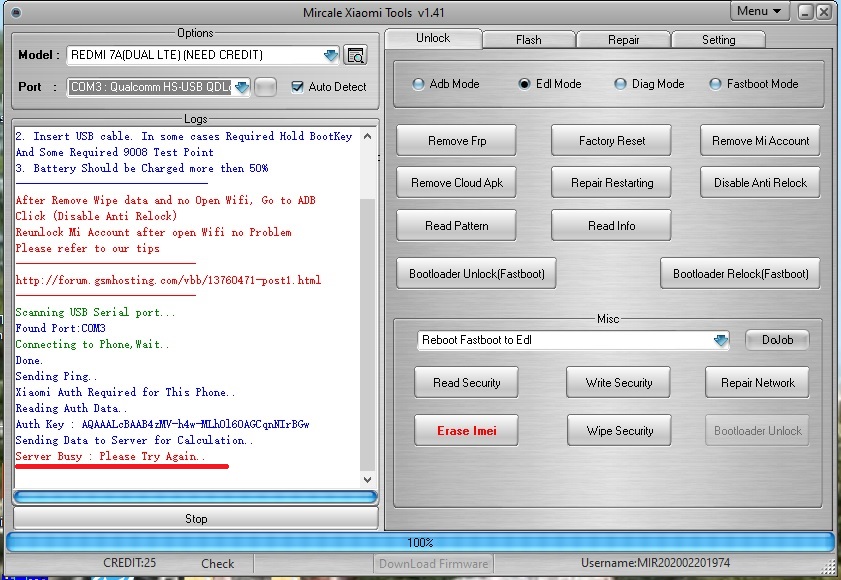Expand the Model dropdown list
Image resolution: width=841 pixels, height=580 pixels.
click(x=331, y=55)
